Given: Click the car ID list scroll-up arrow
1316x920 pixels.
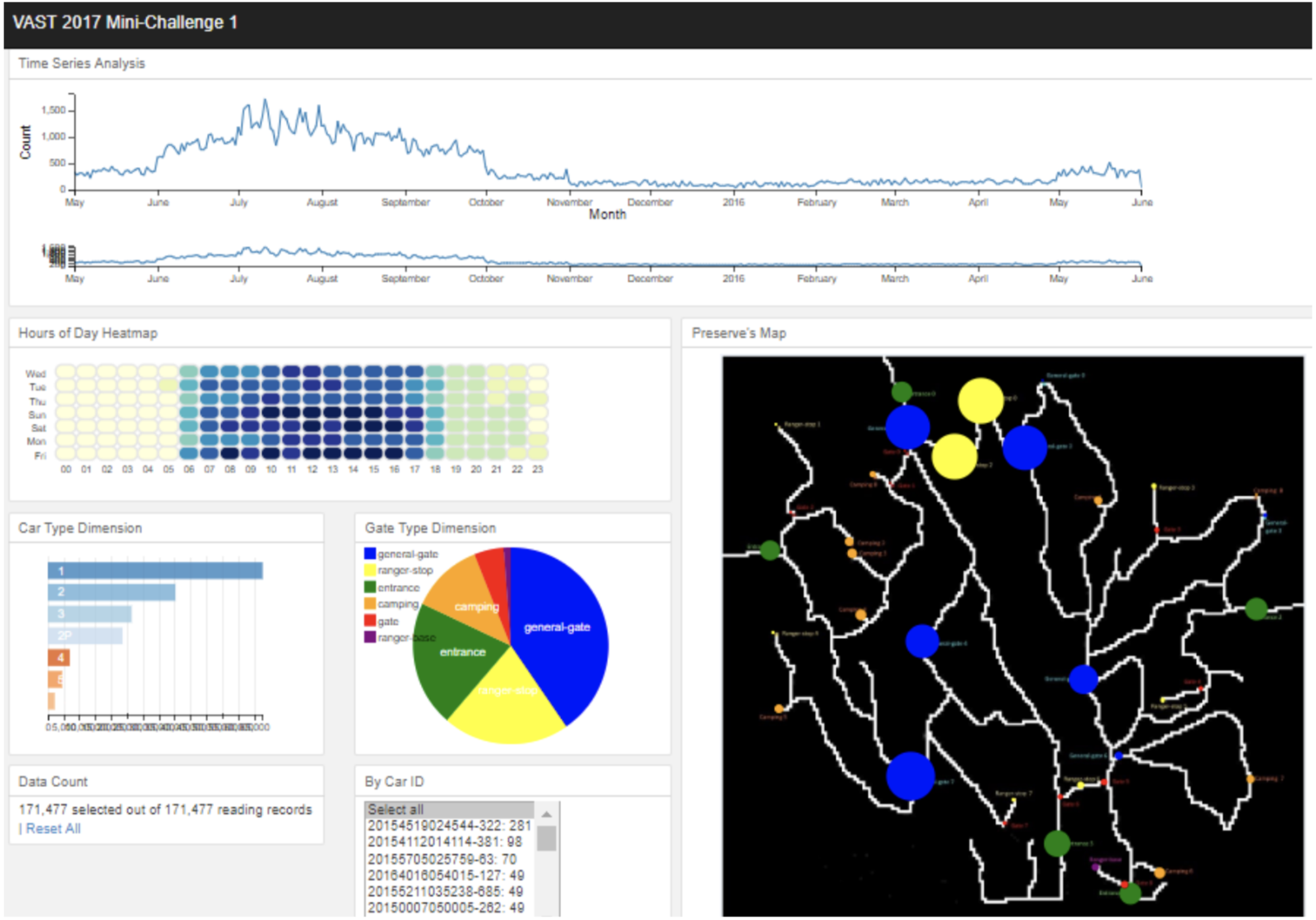Looking at the screenshot, I should point(547,813).
